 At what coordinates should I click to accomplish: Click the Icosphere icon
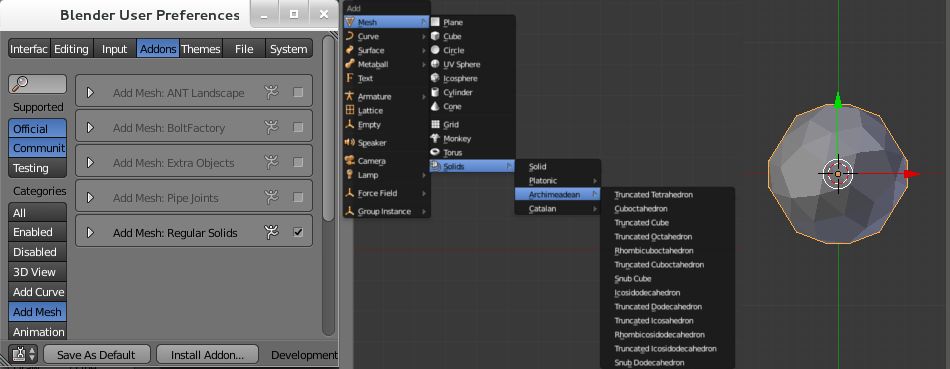435,78
